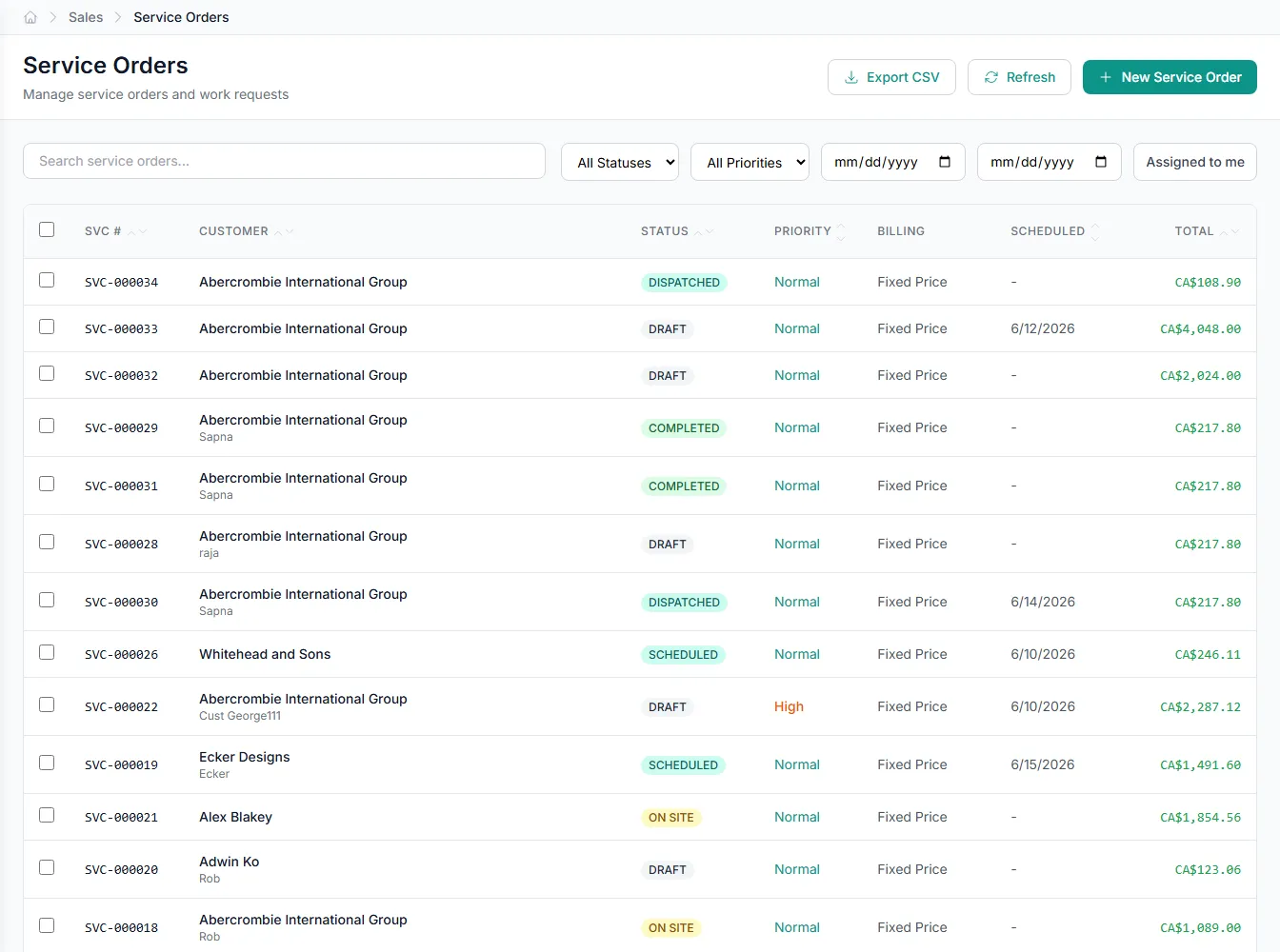Click the Whitehead and Sons customer
1280x952 pixels.
coord(265,654)
